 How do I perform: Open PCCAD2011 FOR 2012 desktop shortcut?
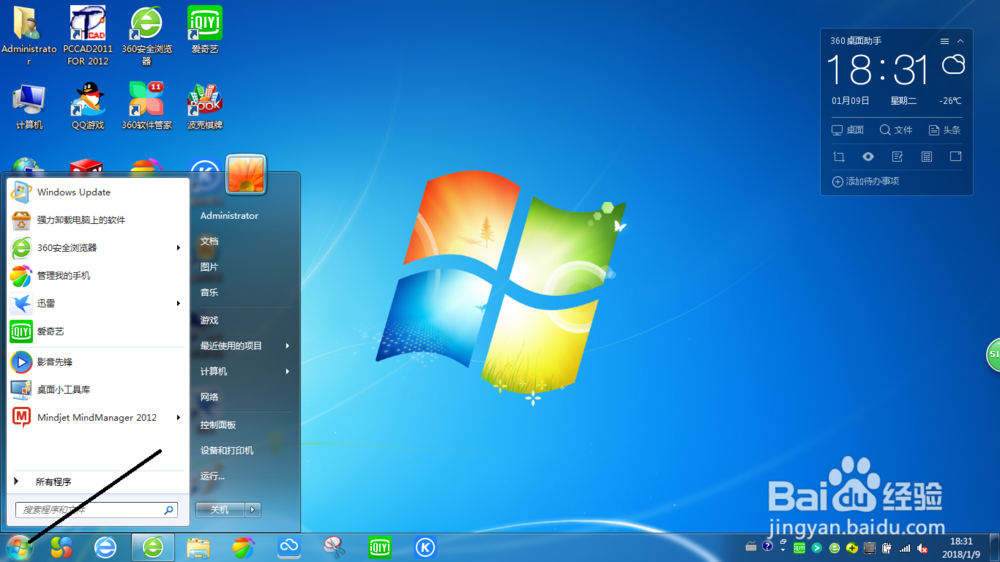87,36
